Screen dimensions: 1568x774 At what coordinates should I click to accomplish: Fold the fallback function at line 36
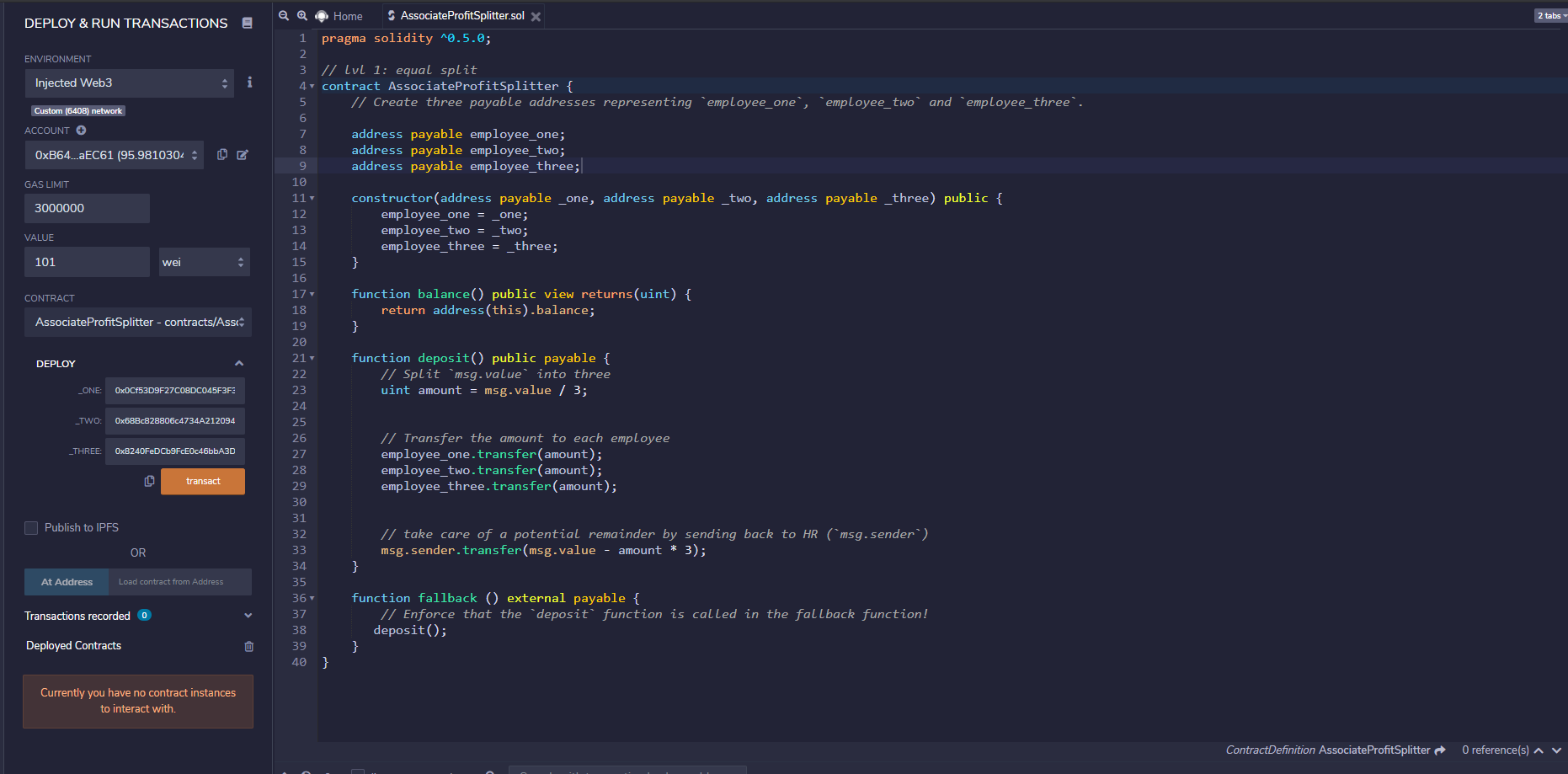pyautogui.click(x=312, y=599)
